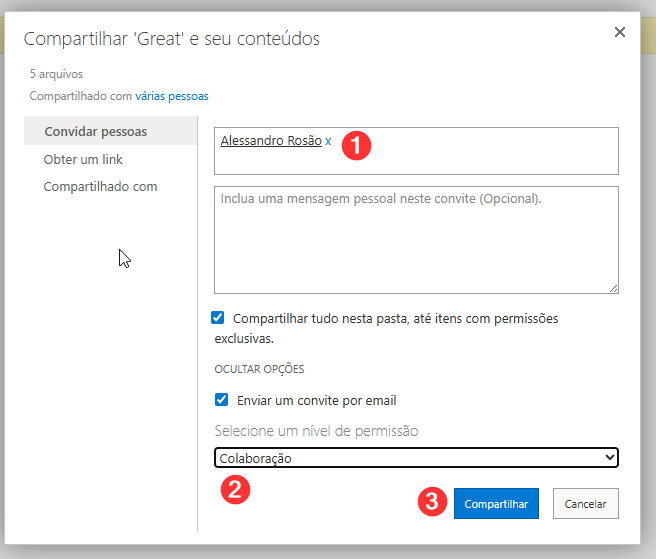Image resolution: width=656 pixels, height=559 pixels.
Task: Click the Cancelar button
Action: pyautogui.click(x=586, y=504)
